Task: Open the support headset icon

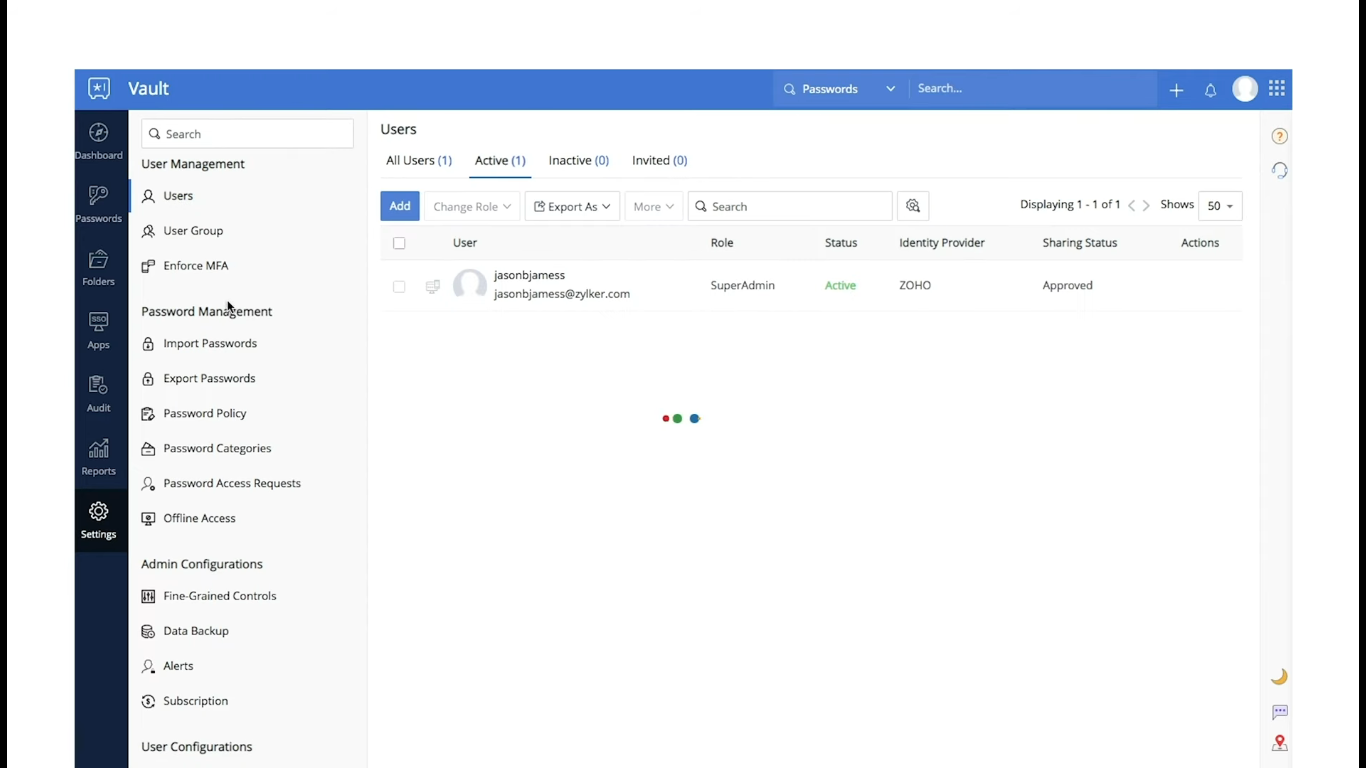Action: (x=1279, y=170)
